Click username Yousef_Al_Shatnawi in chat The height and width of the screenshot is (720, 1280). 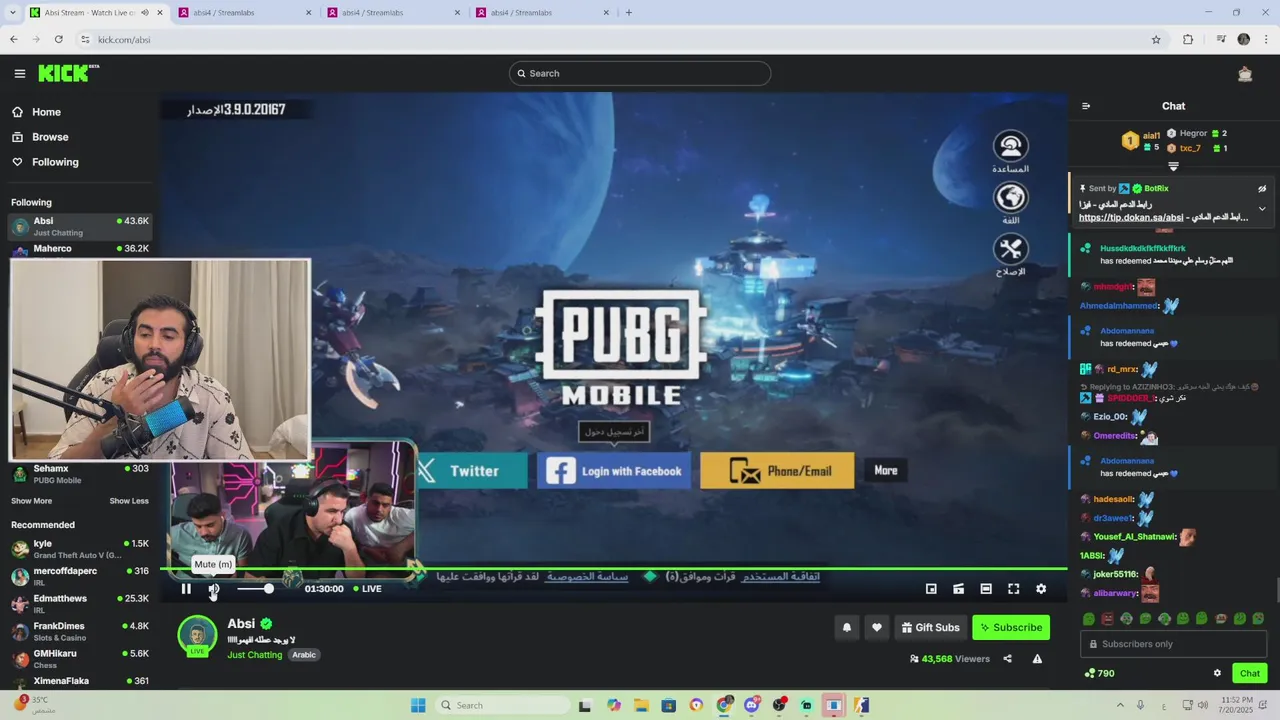click(1134, 537)
